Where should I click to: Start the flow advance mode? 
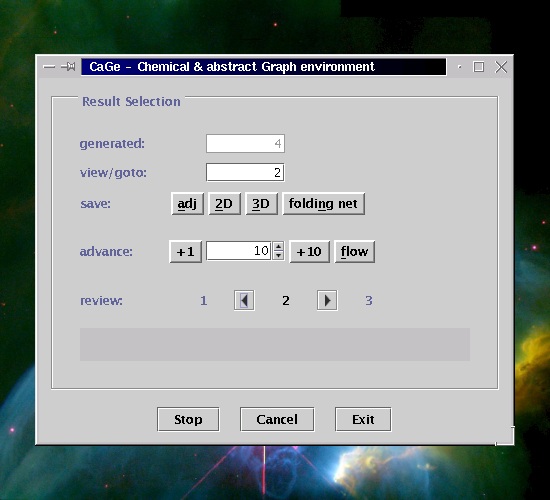[355, 251]
